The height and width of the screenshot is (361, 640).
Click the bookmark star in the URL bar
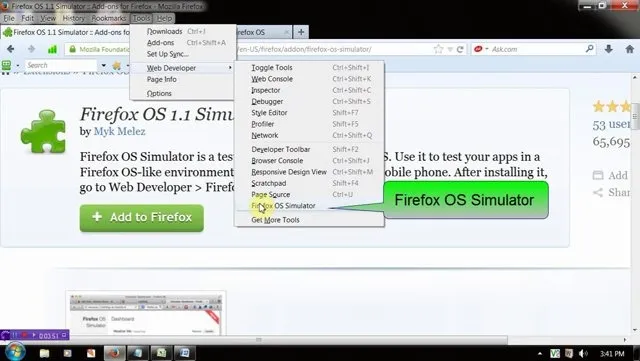coord(438,49)
